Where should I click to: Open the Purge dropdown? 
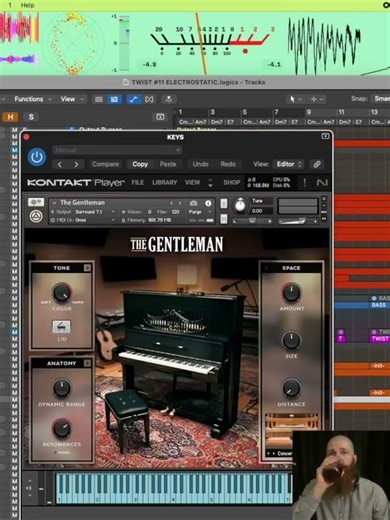(199, 212)
